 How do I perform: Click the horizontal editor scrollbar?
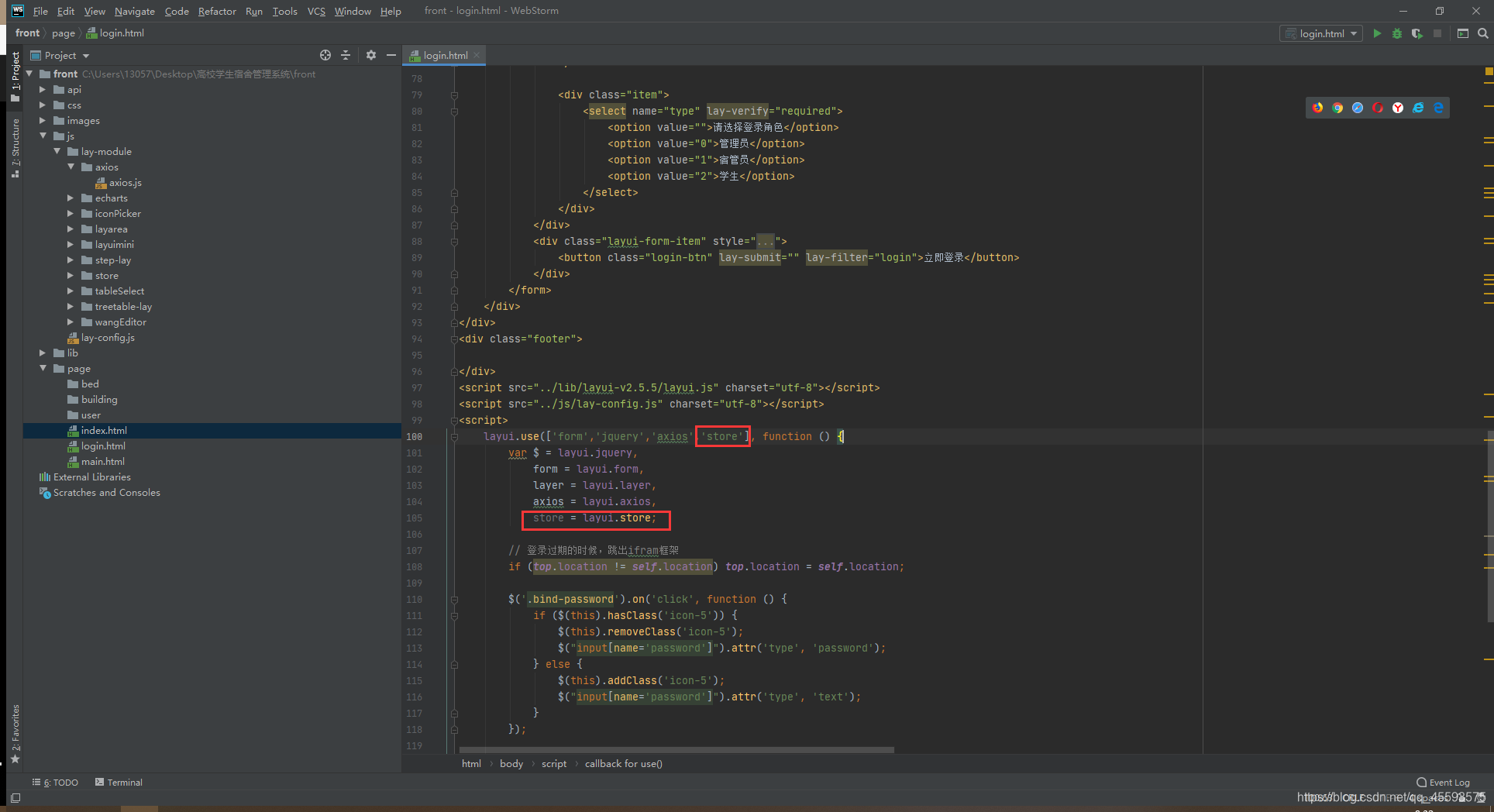pos(676,750)
